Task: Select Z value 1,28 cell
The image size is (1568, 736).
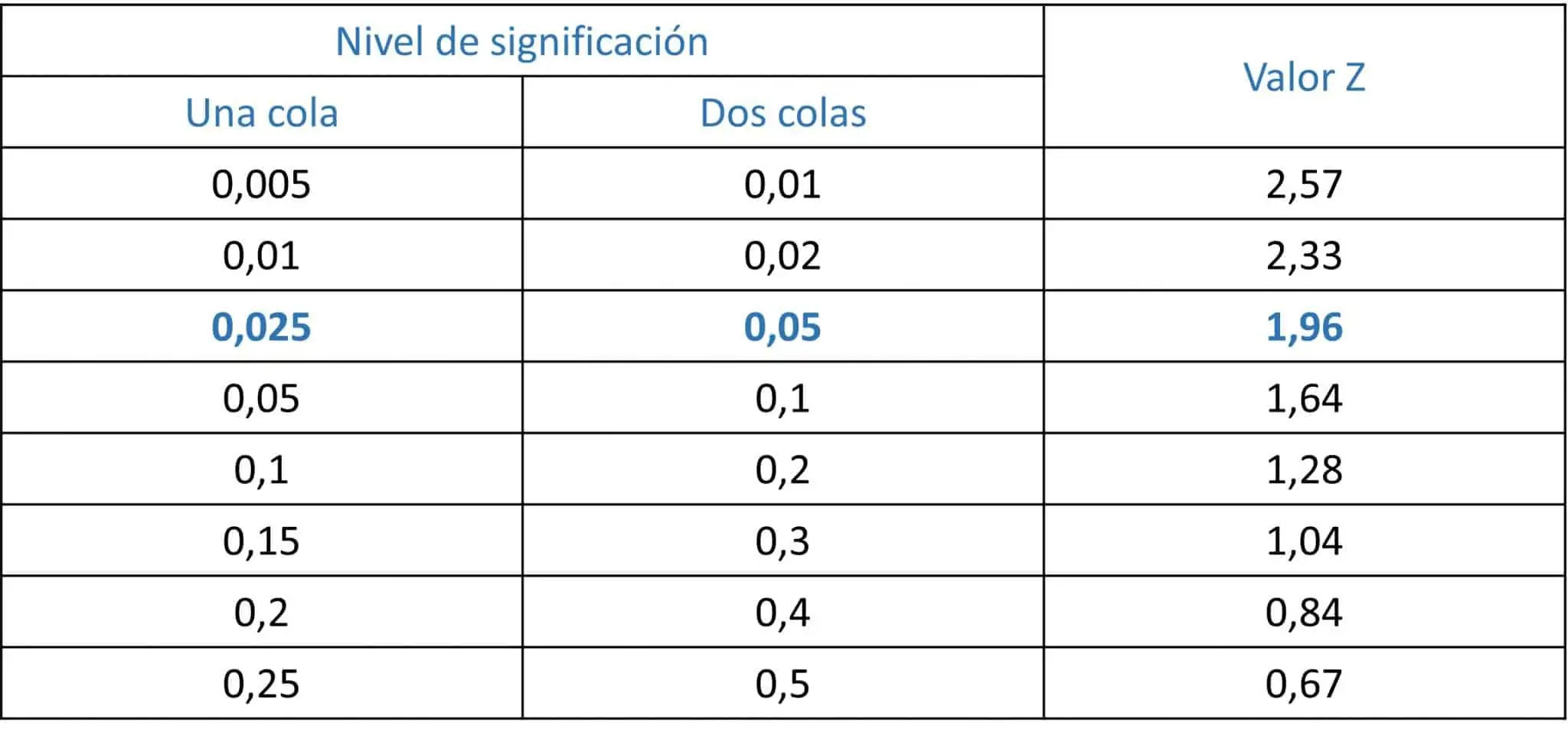Action: pos(1304,469)
